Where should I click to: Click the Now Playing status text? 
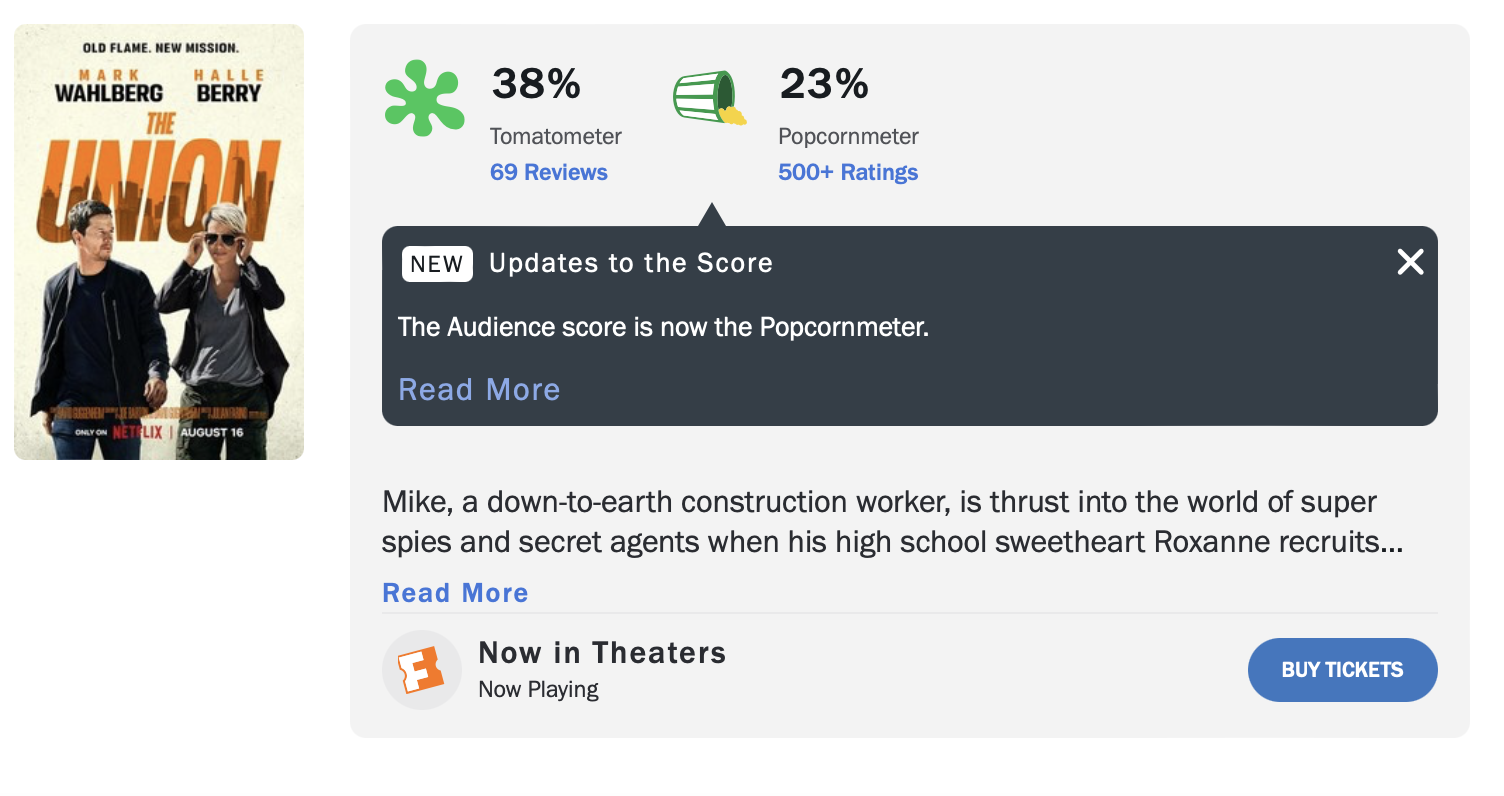pyautogui.click(x=538, y=689)
